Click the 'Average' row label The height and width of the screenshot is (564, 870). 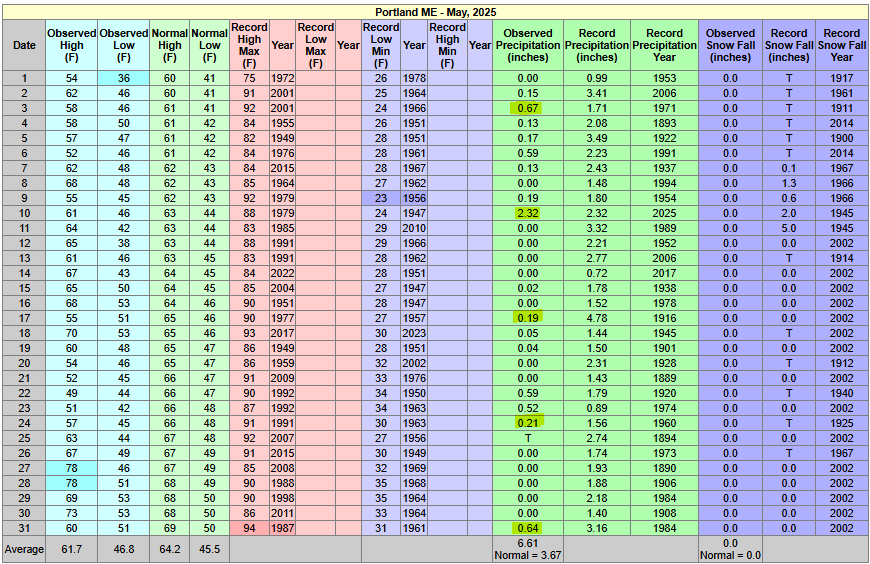click(x=24, y=549)
